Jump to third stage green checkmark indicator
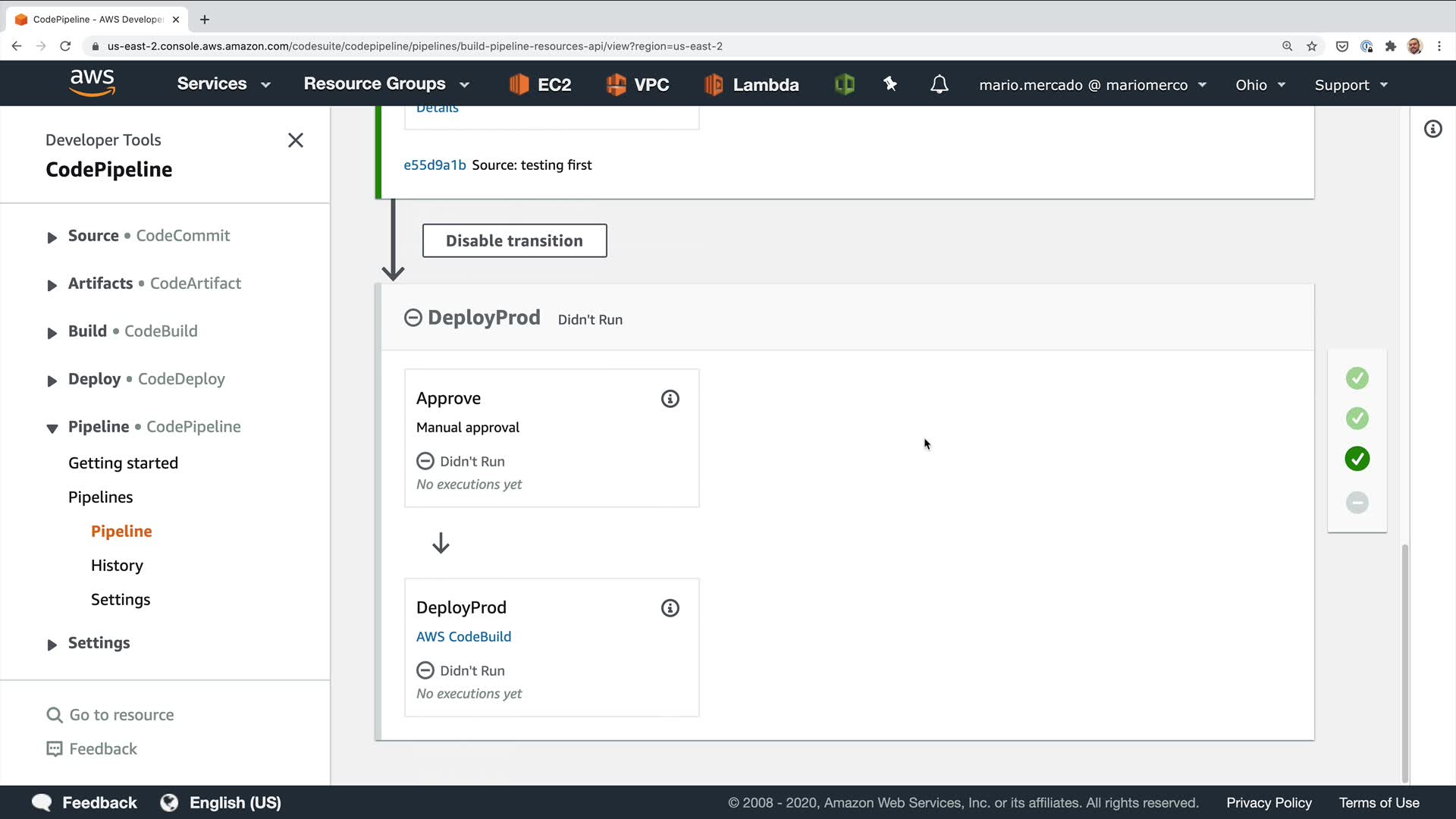 click(1357, 459)
